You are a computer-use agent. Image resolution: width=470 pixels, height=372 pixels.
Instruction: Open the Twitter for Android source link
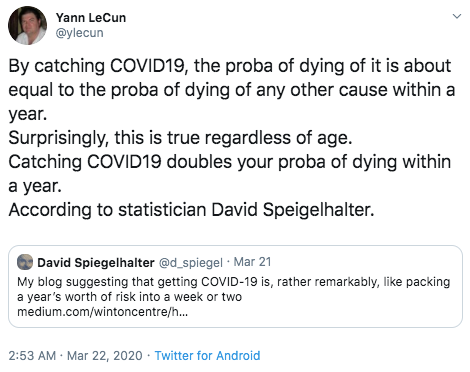pyautogui.click(x=207, y=356)
